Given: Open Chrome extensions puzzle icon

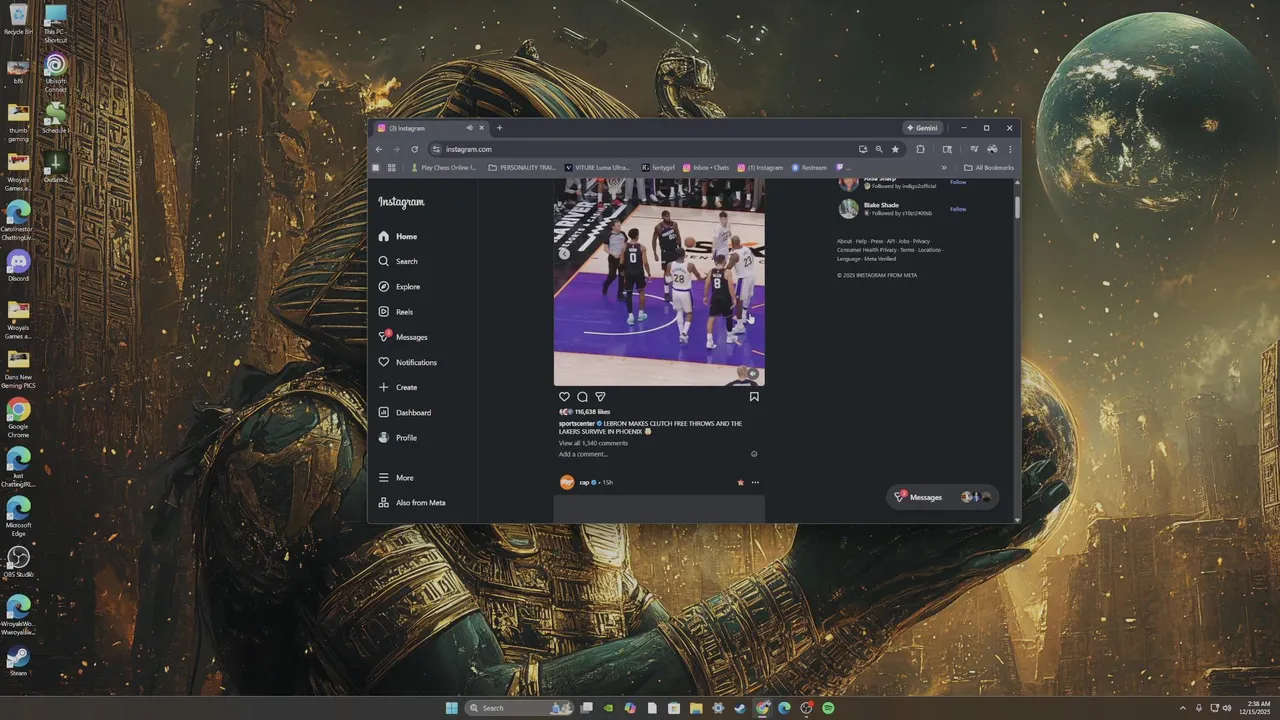Looking at the screenshot, I should (920, 149).
